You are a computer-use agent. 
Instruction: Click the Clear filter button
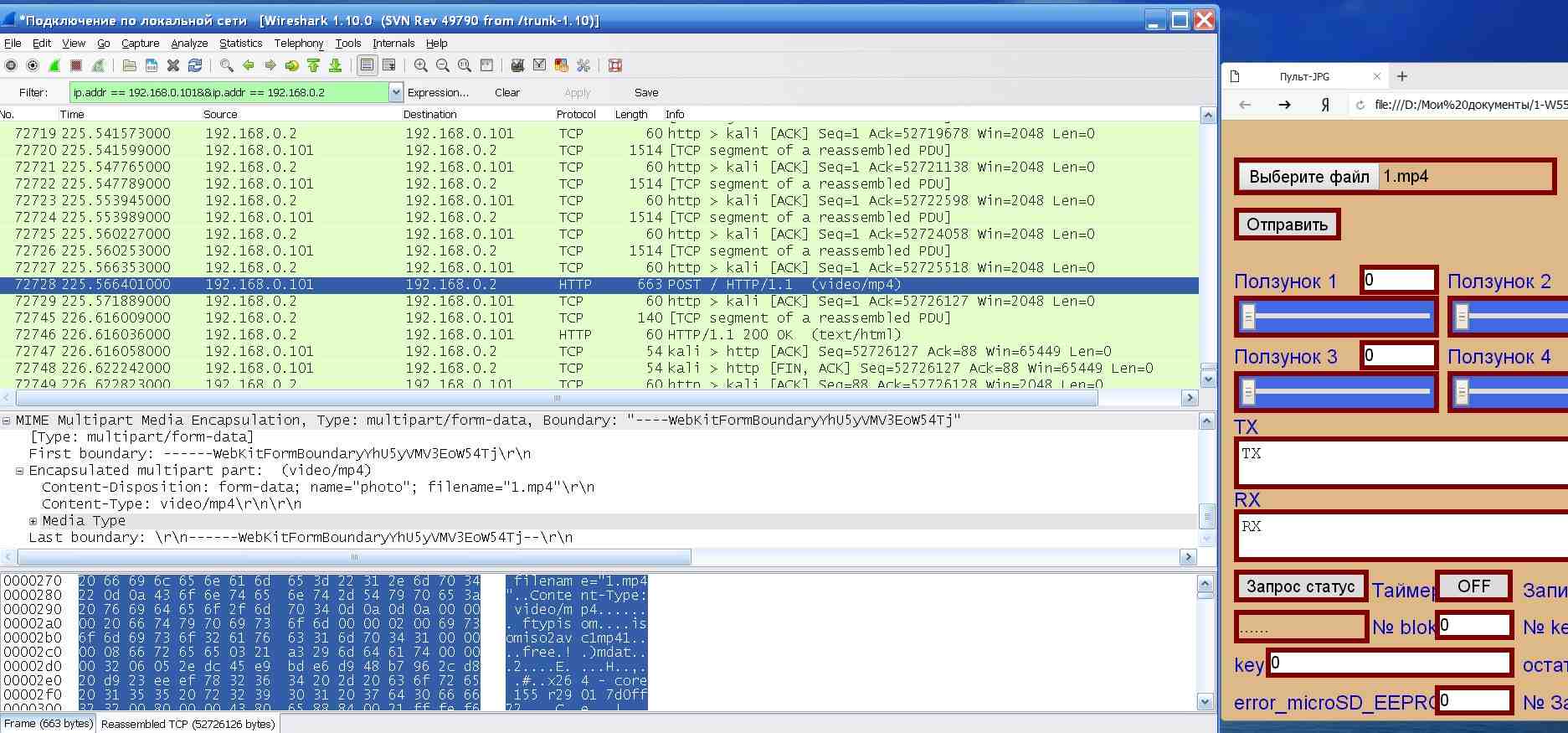[506, 93]
